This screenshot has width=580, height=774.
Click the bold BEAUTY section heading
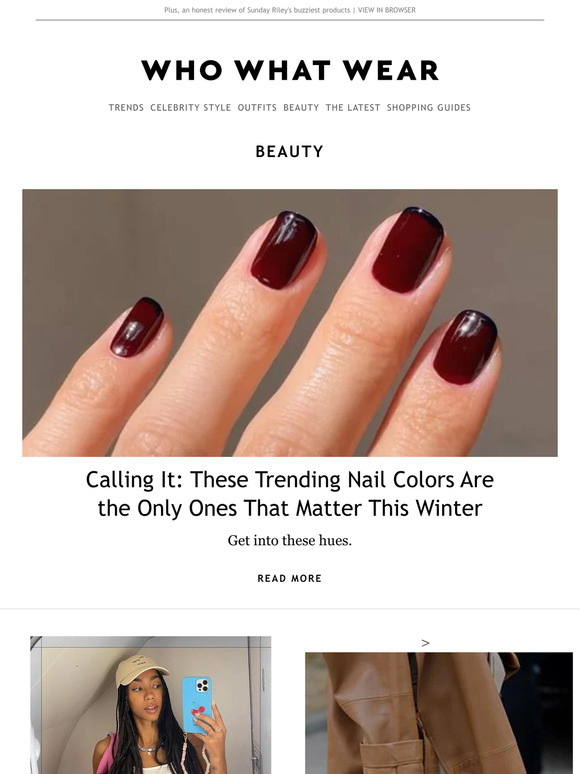coord(290,152)
